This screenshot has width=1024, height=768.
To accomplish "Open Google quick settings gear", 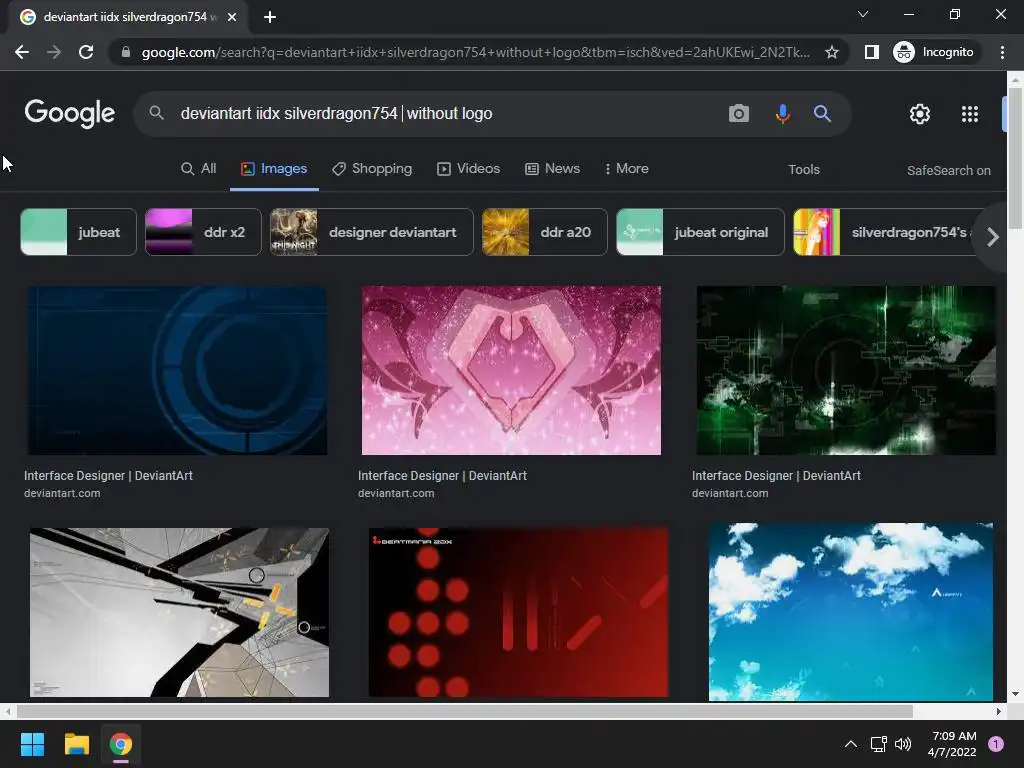I will coord(920,114).
